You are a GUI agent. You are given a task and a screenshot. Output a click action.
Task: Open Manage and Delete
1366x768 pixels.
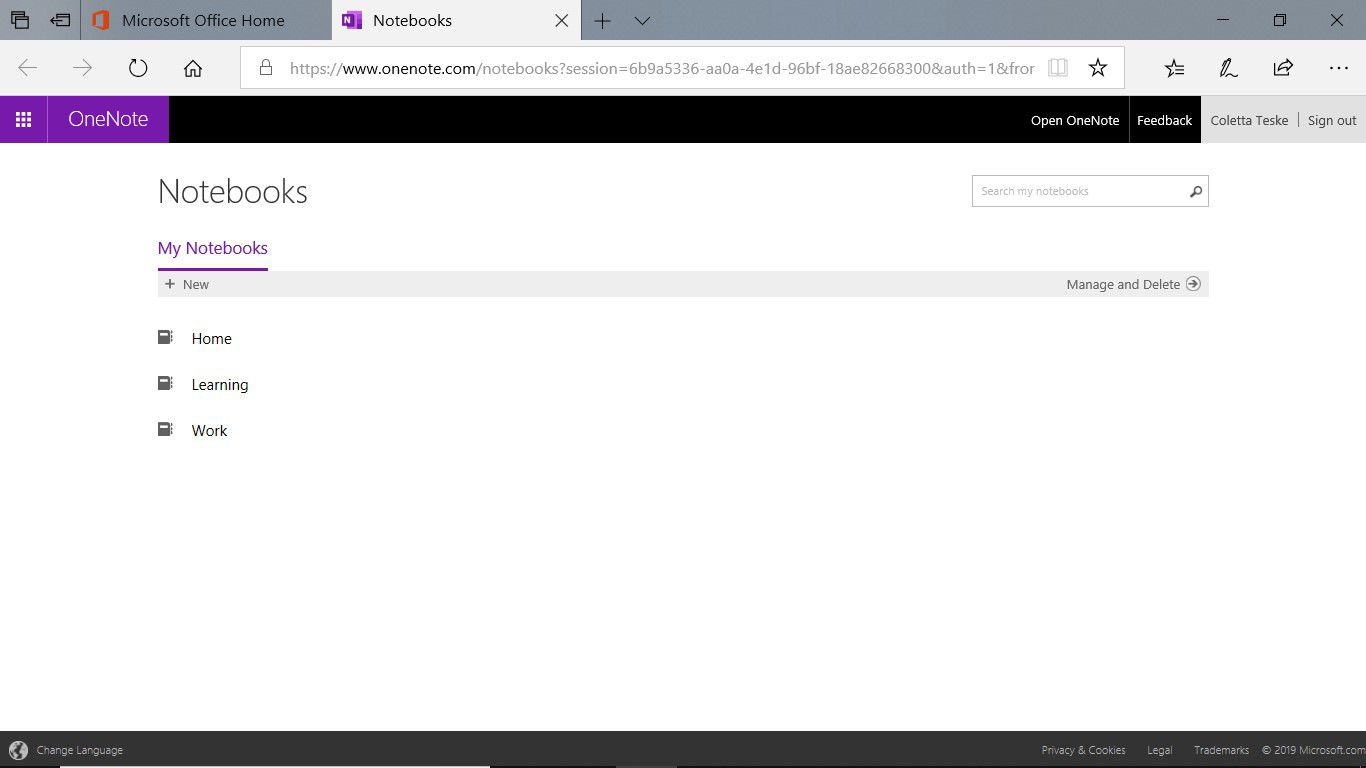click(x=1123, y=284)
